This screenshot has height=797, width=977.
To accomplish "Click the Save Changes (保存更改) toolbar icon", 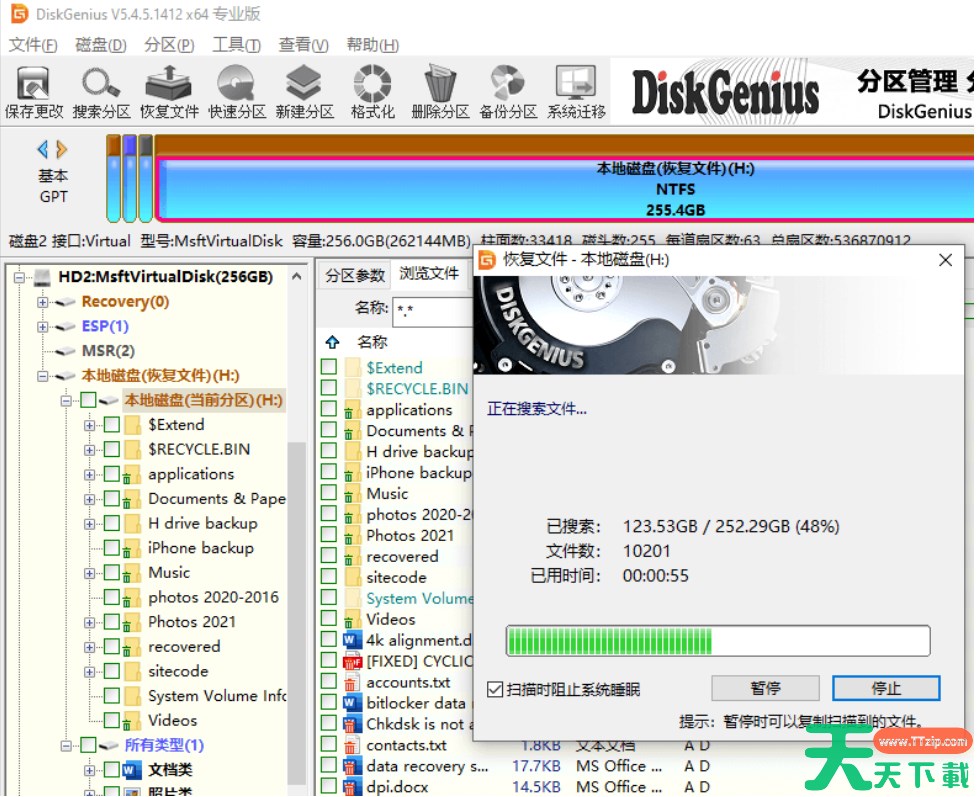I will coord(34,92).
